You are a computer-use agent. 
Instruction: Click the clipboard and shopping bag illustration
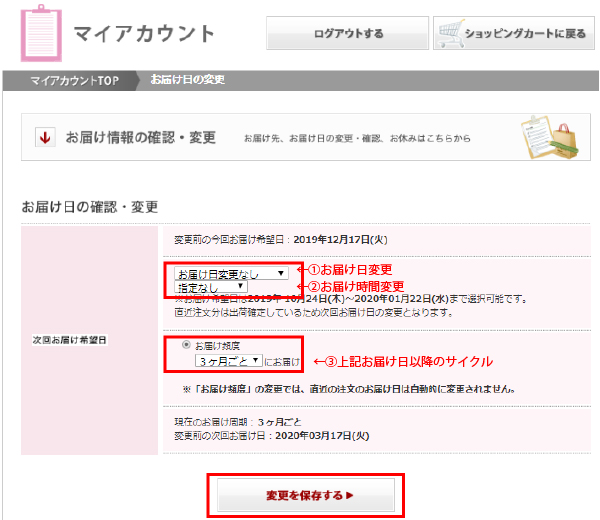(x=545, y=137)
